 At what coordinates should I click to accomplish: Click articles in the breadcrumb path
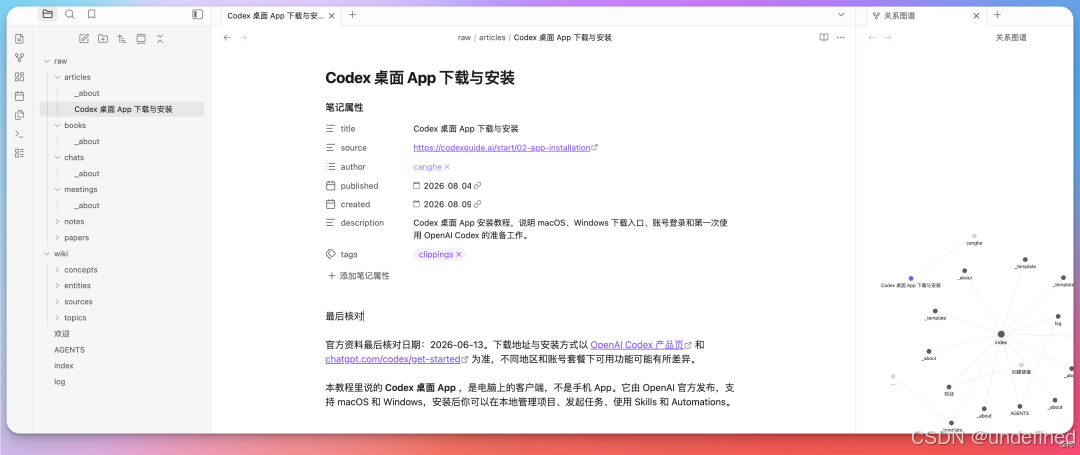(x=492, y=38)
